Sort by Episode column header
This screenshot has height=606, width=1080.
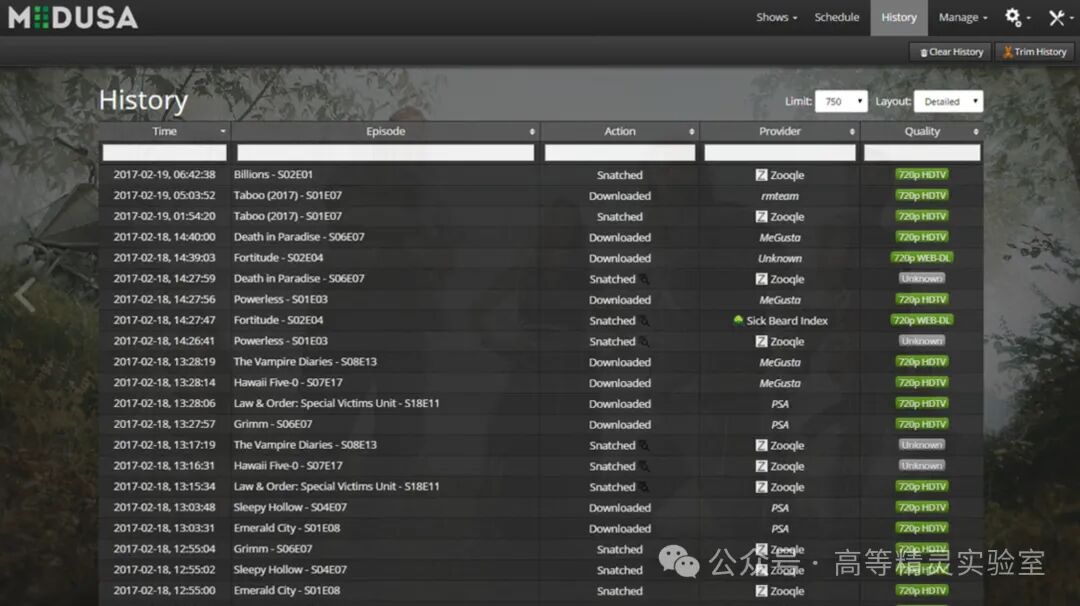click(x=386, y=131)
